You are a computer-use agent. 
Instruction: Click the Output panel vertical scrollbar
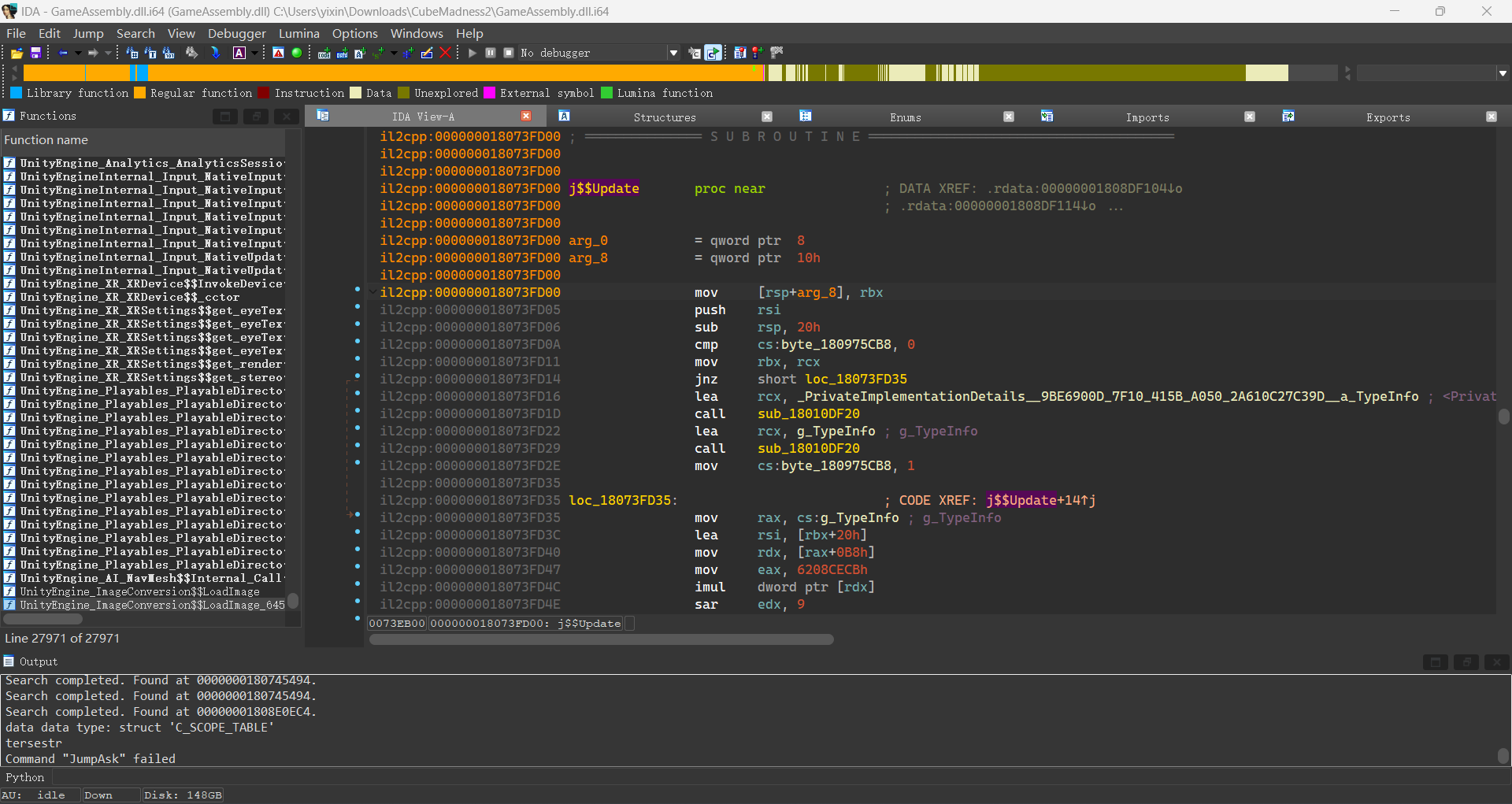pyautogui.click(x=1503, y=756)
